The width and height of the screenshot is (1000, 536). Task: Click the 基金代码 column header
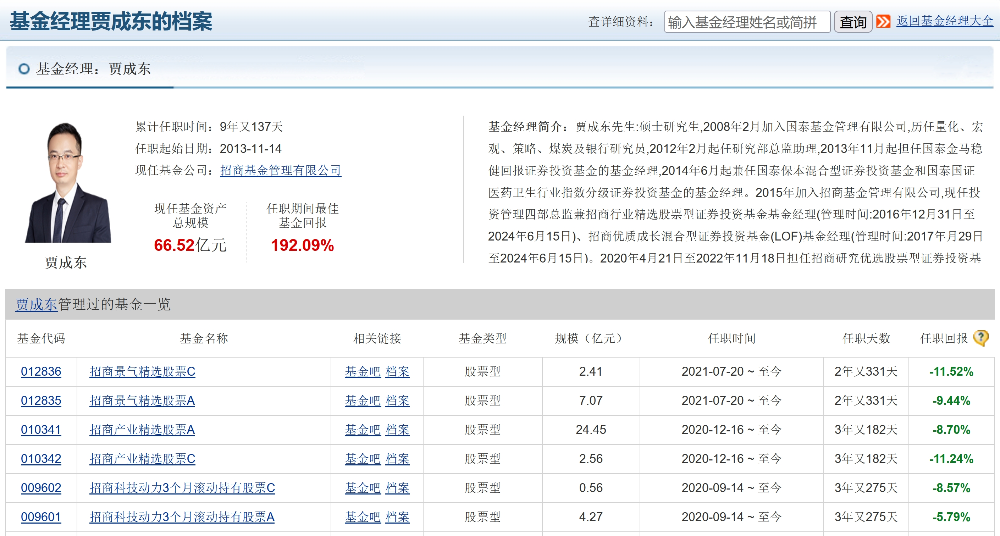coord(41,339)
